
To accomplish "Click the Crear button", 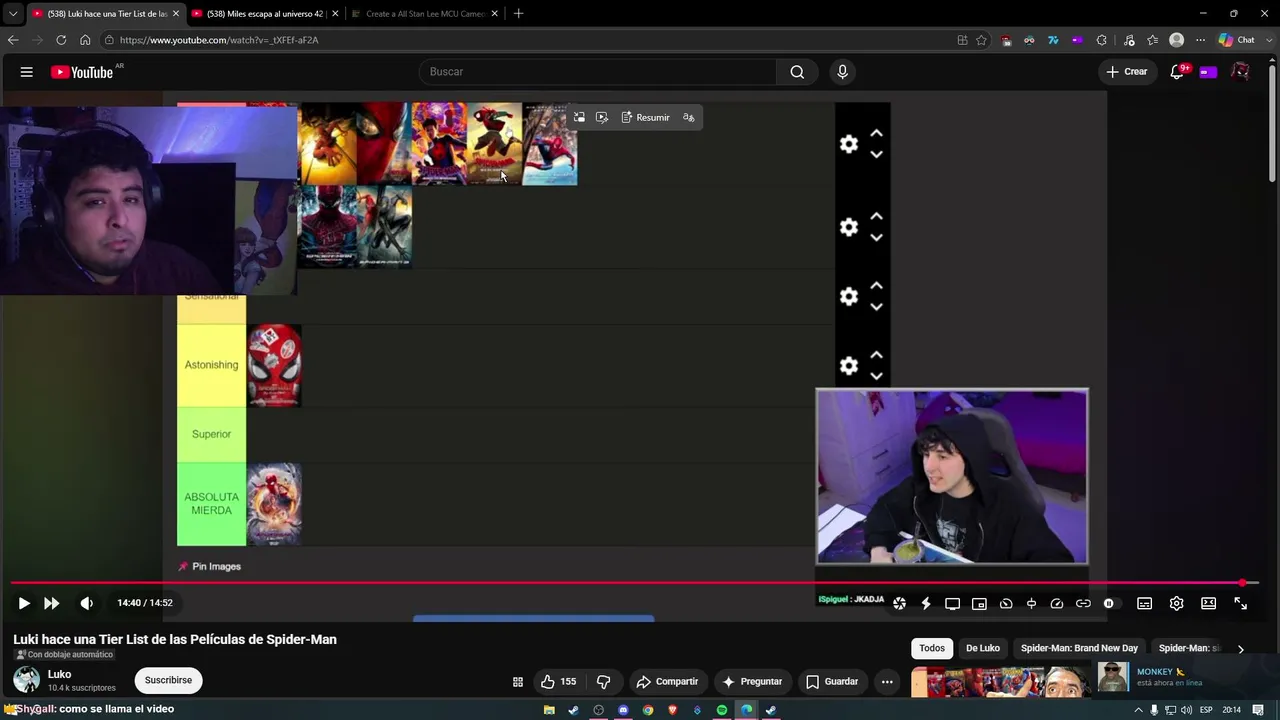I will [1127, 72].
